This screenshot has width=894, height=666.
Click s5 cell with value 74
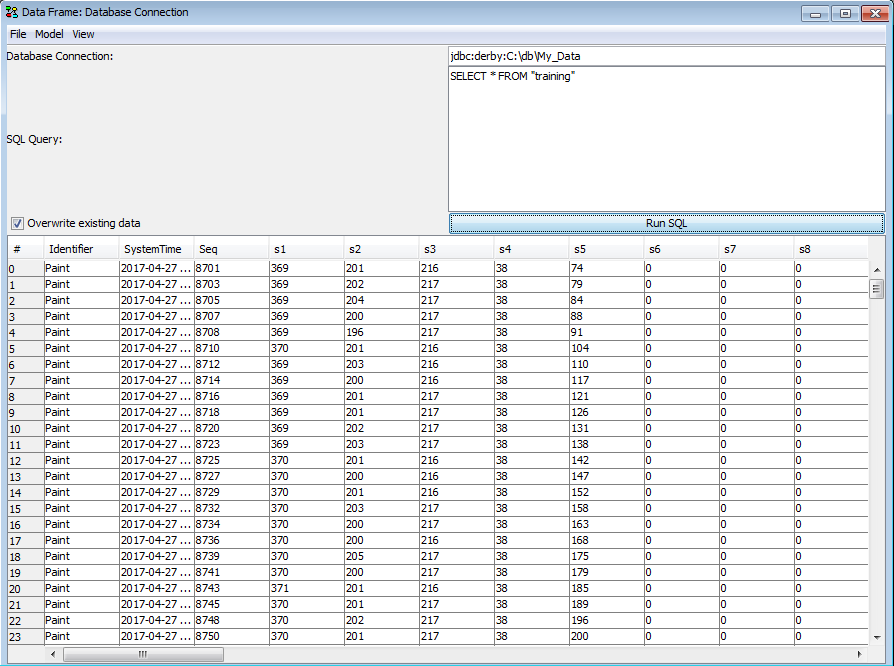tap(607, 268)
